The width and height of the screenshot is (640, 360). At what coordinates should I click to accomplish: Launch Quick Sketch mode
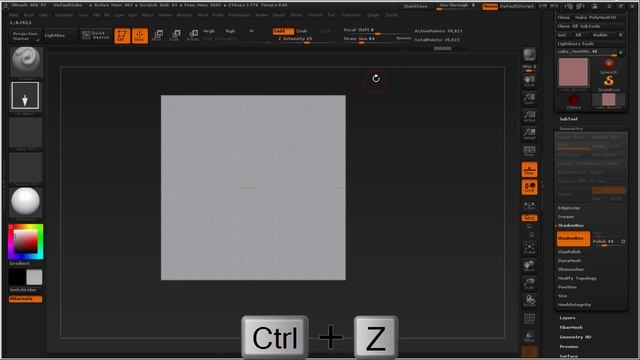pos(95,36)
